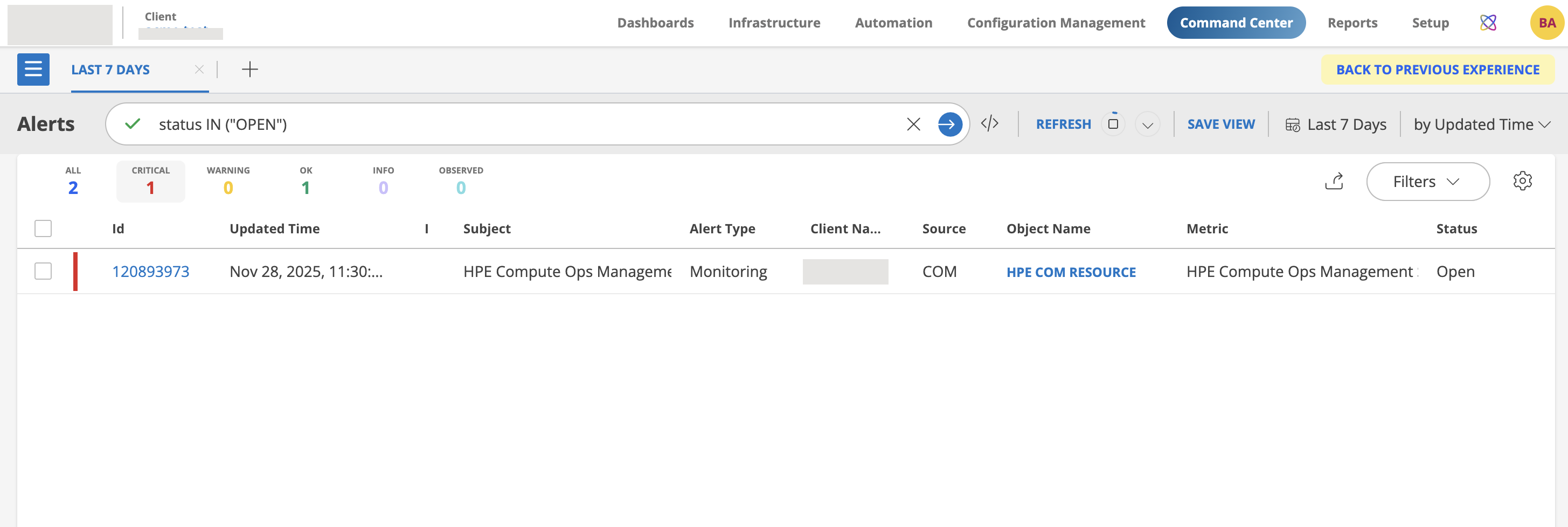Open the code query editor icon
The width and height of the screenshot is (1568, 527).
click(x=989, y=123)
